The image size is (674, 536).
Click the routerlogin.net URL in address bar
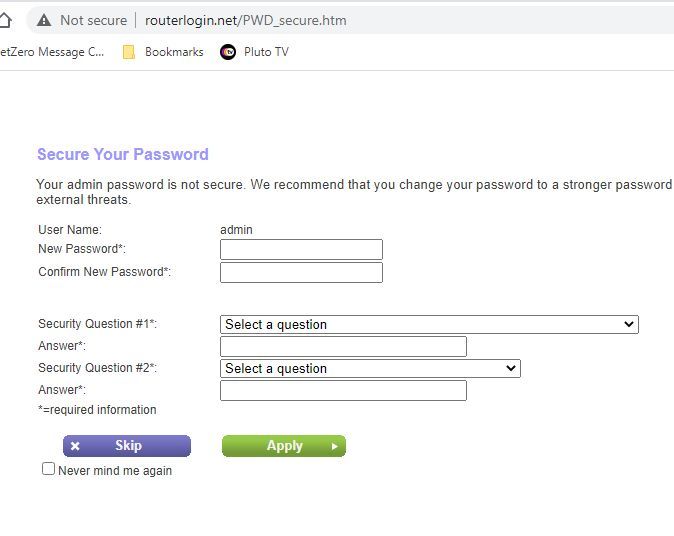[246, 20]
